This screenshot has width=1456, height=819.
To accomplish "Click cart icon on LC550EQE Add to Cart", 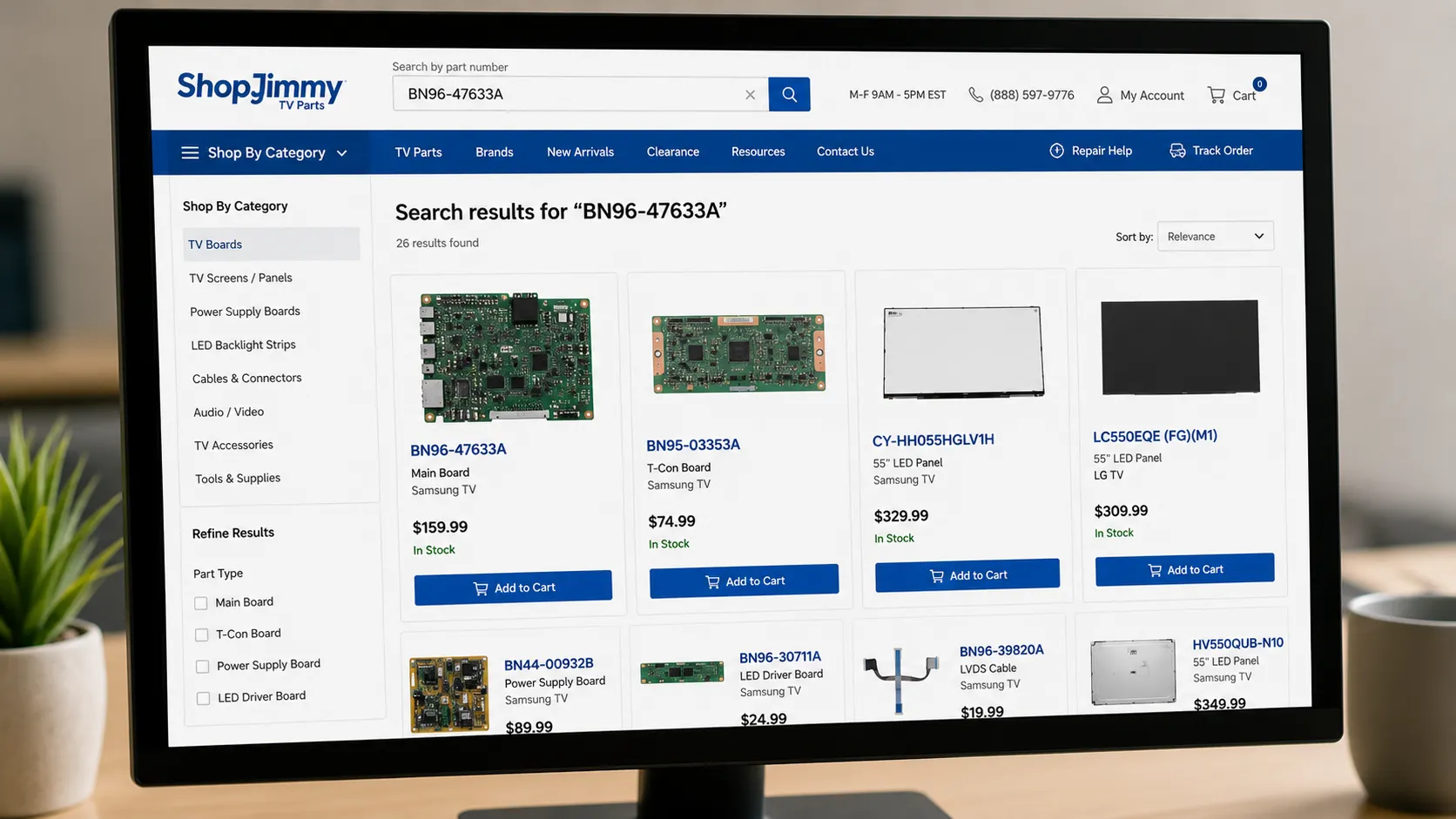I will (x=1155, y=570).
